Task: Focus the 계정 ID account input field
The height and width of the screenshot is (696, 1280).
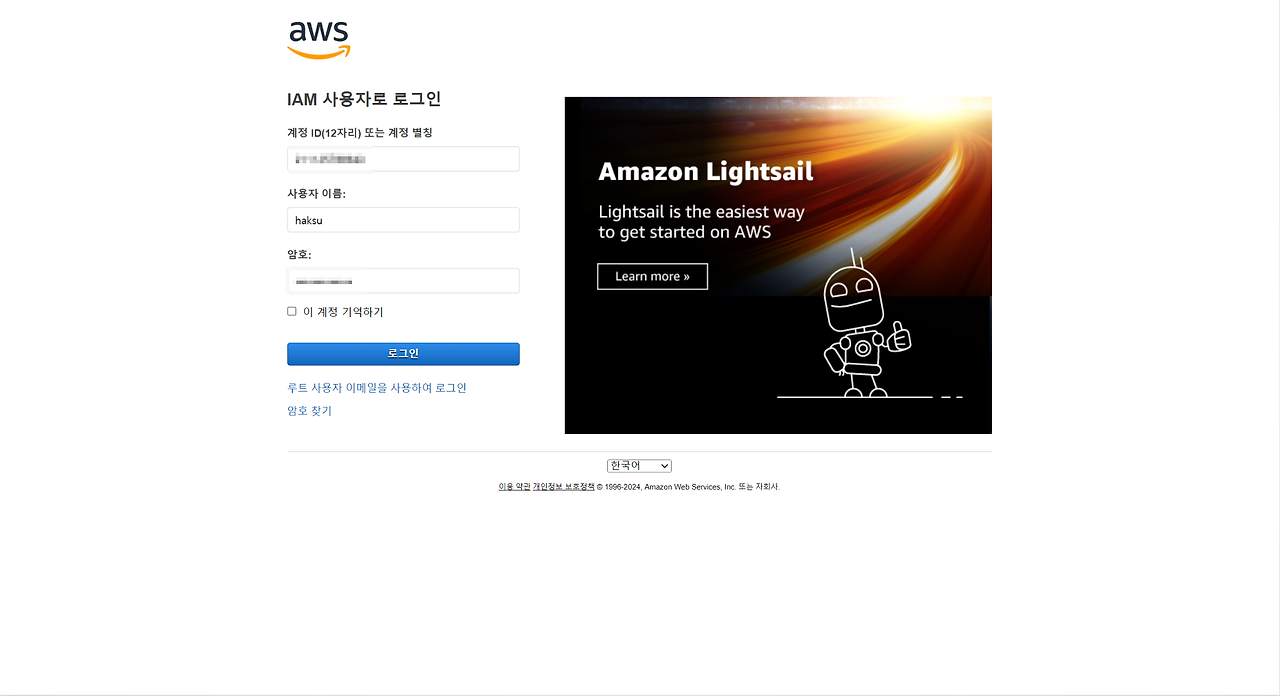Action: [403, 159]
